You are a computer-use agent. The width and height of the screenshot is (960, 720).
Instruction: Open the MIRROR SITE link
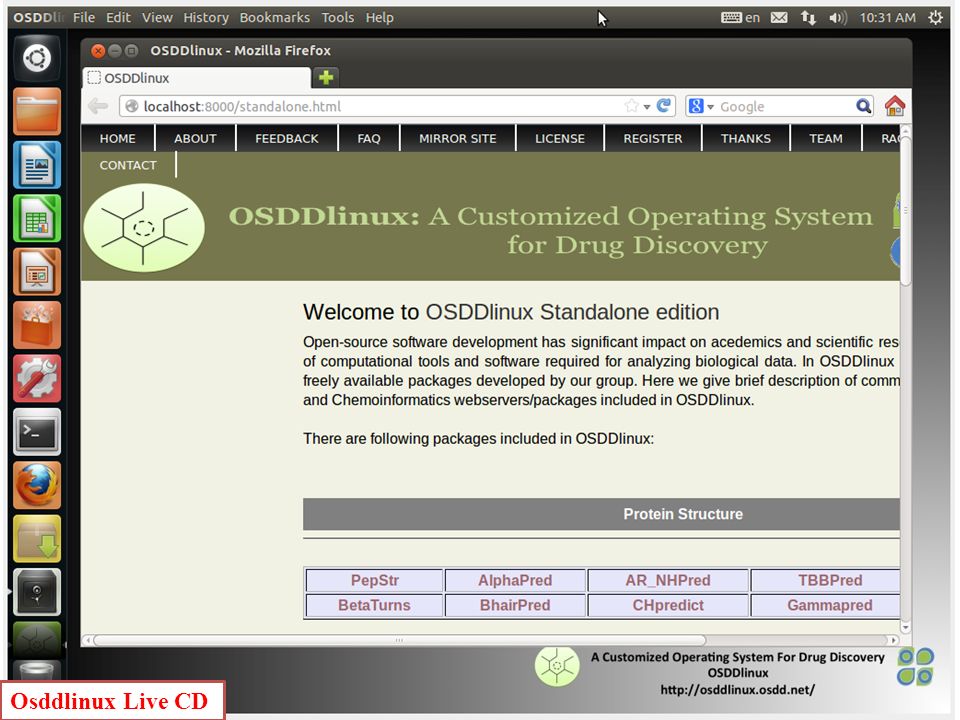point(457,138)
